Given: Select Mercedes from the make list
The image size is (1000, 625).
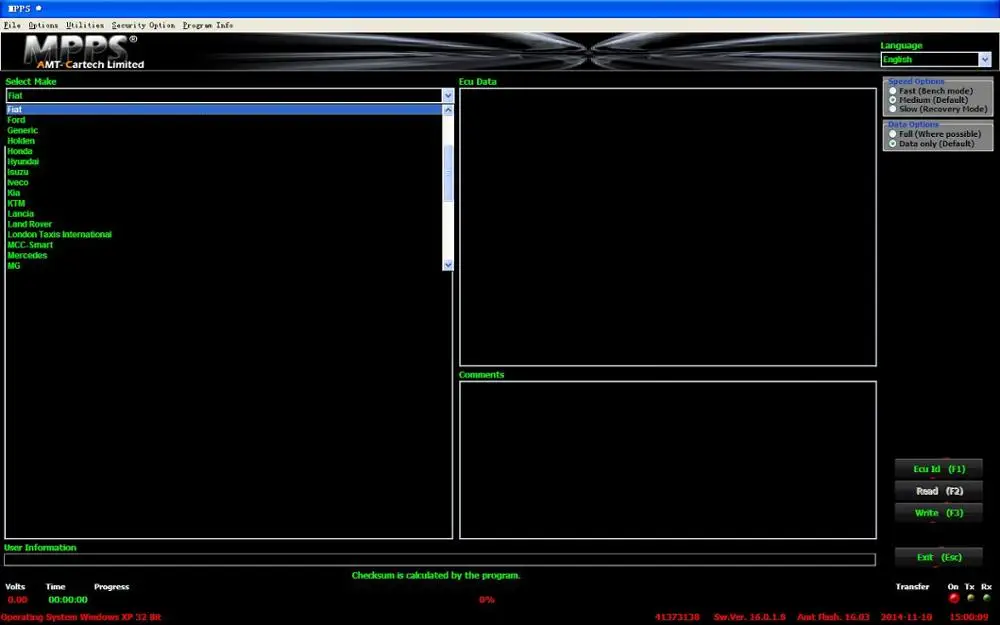Looking at the screenshot, I should (x=28, y=255).
